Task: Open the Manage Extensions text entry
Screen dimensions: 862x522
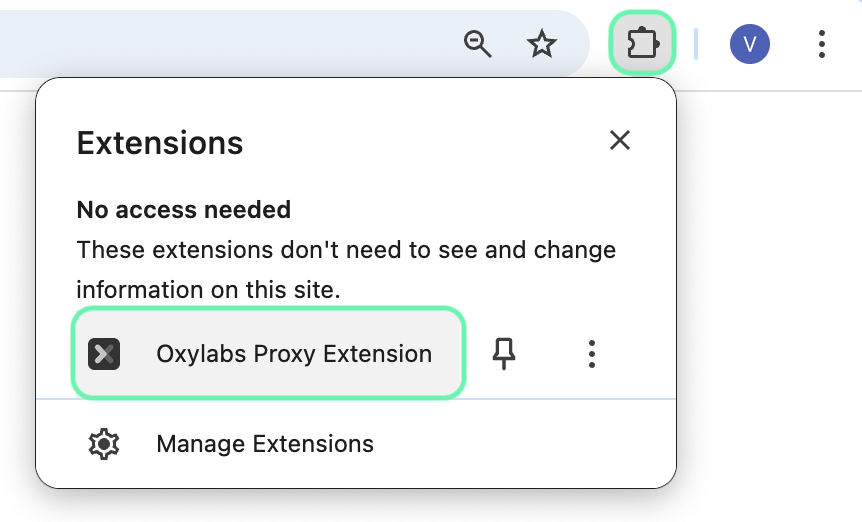Action: (265, 443)
